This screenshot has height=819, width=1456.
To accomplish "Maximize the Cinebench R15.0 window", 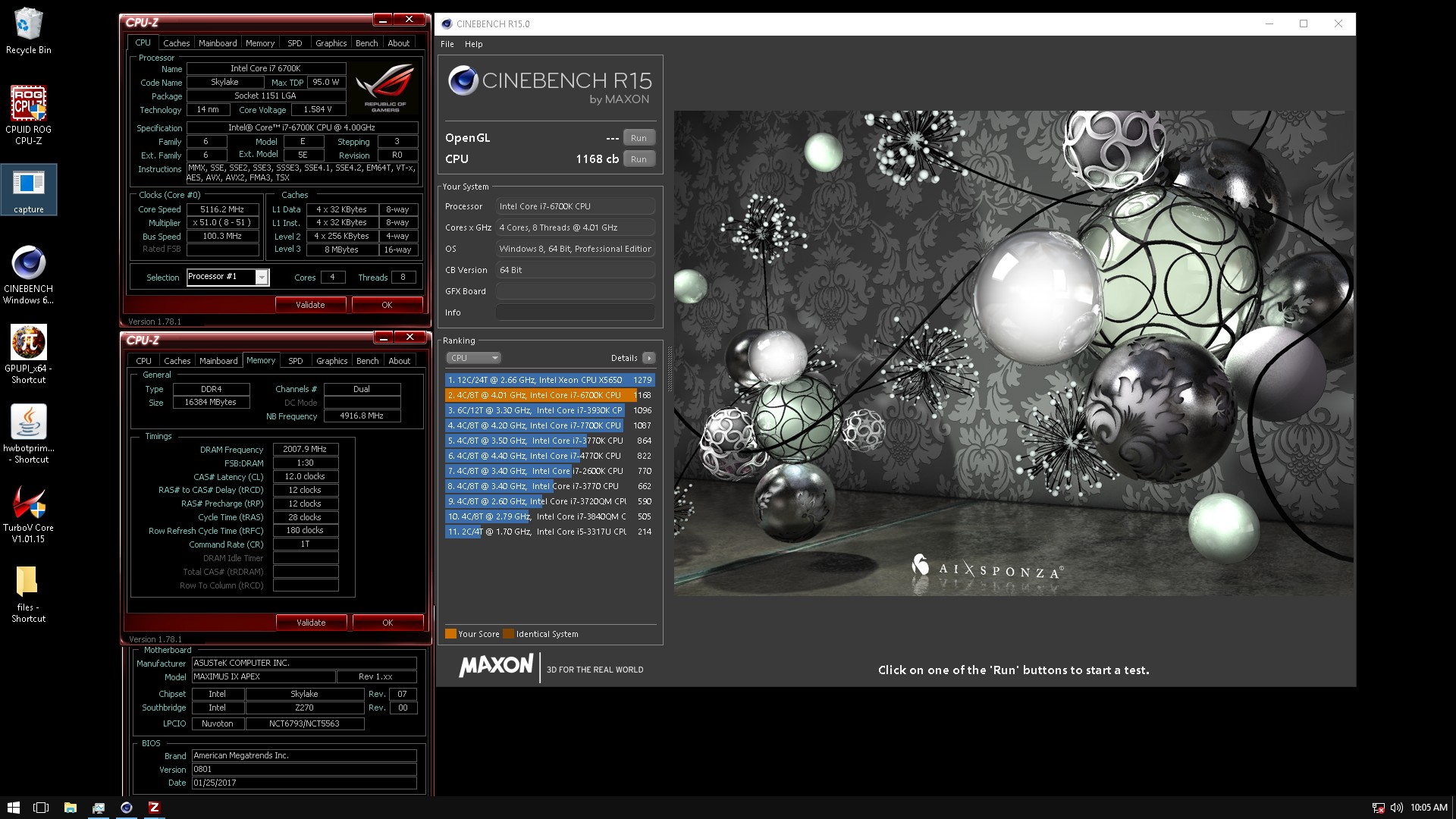I will click(x=1304, y=24).
